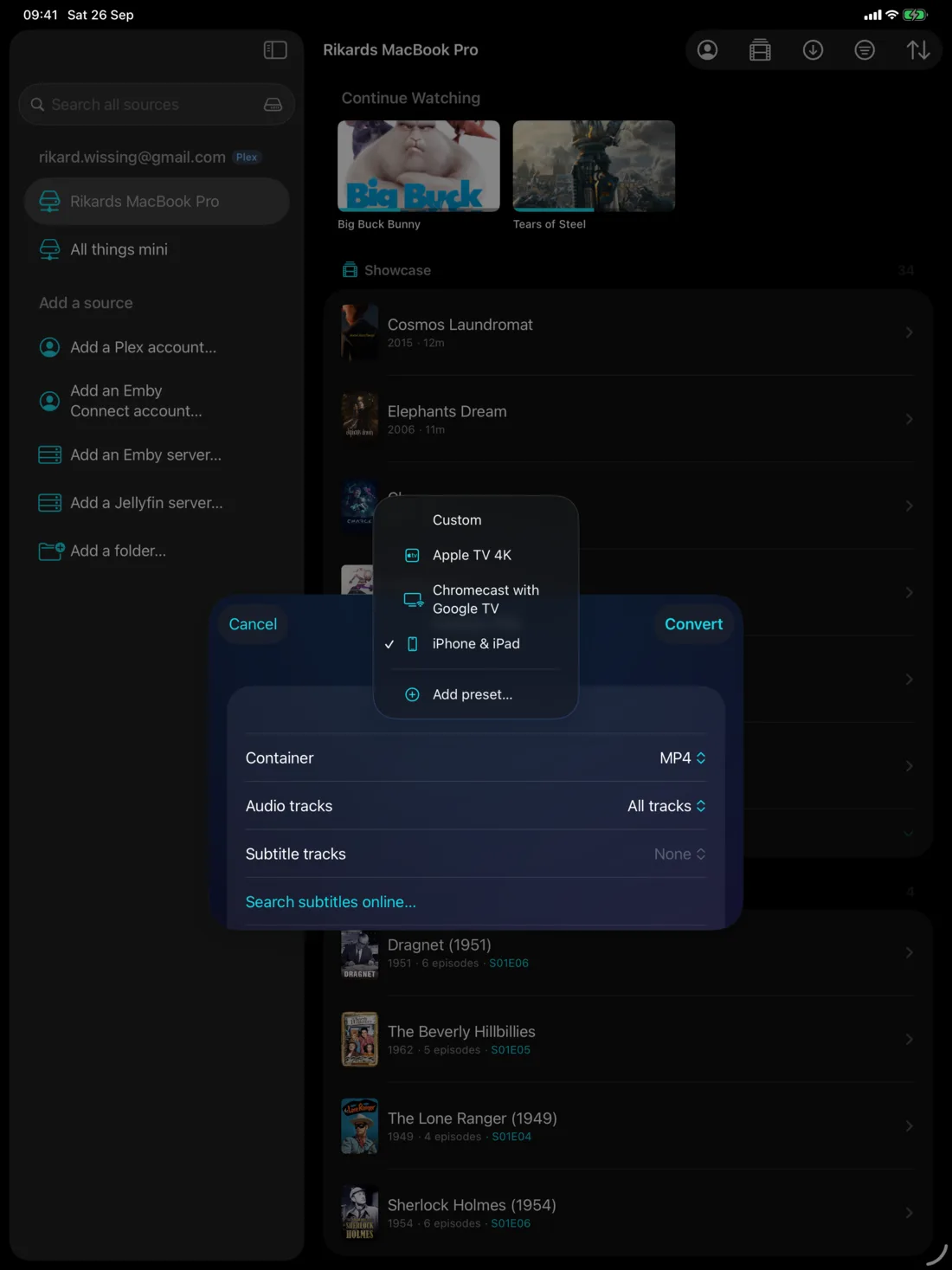The width and height of the screenshot is (952, 1270).
Task: Click the plus icon beside Add preset
Action: tap(413, 694)
